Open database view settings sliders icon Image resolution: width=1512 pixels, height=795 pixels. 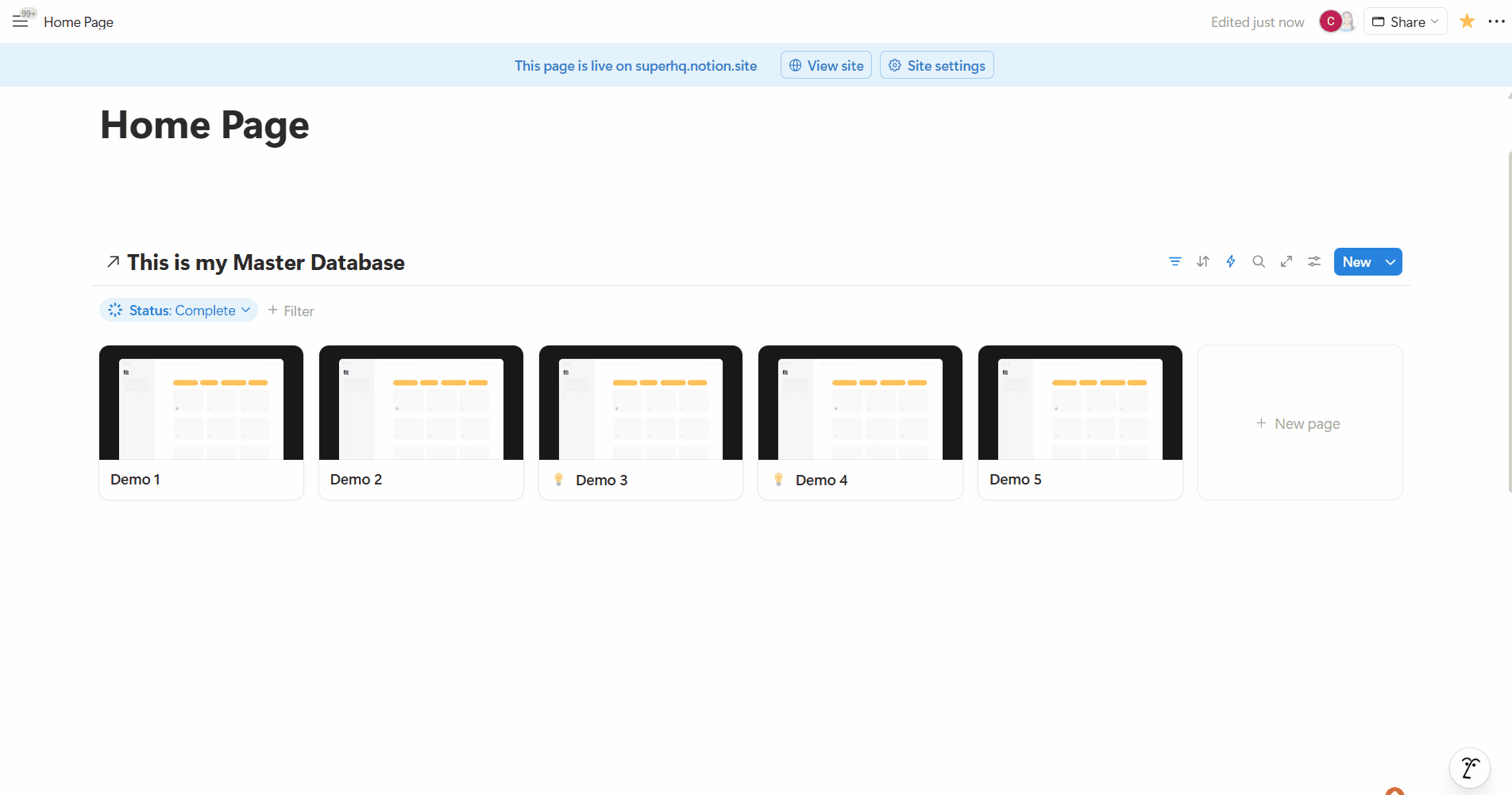(1314, 261)
